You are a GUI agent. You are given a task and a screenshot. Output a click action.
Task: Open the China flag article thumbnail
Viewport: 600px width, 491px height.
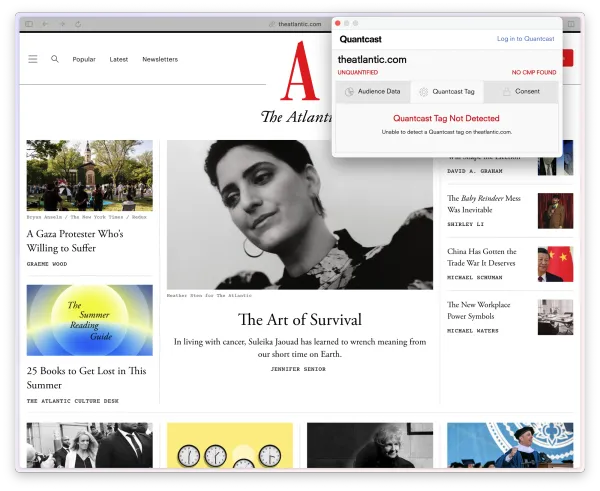point(555,264)
